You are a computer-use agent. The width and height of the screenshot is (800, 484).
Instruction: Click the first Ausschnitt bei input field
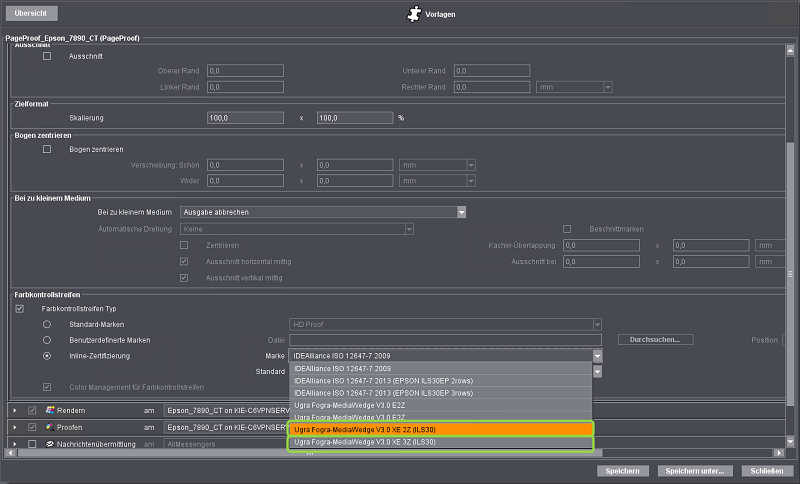[x=602, y=262]
